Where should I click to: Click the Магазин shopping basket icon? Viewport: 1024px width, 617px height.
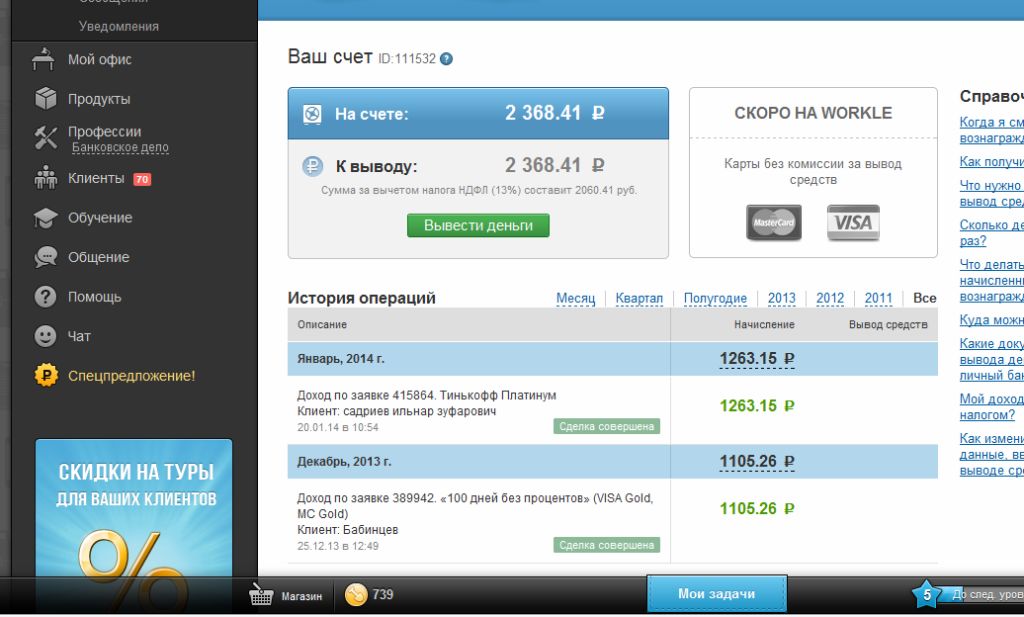click(x=261, y=595)
